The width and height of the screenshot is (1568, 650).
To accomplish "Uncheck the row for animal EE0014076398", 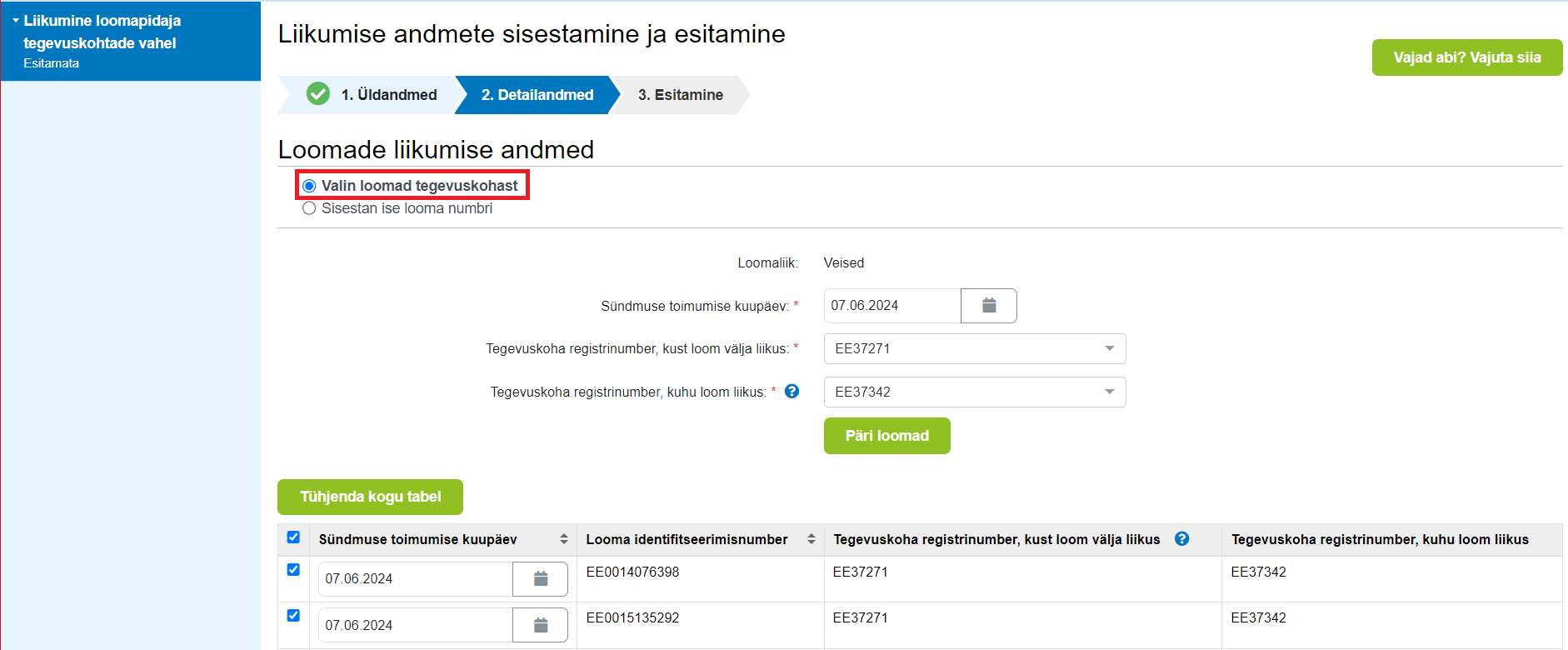I will coord(293,570).
